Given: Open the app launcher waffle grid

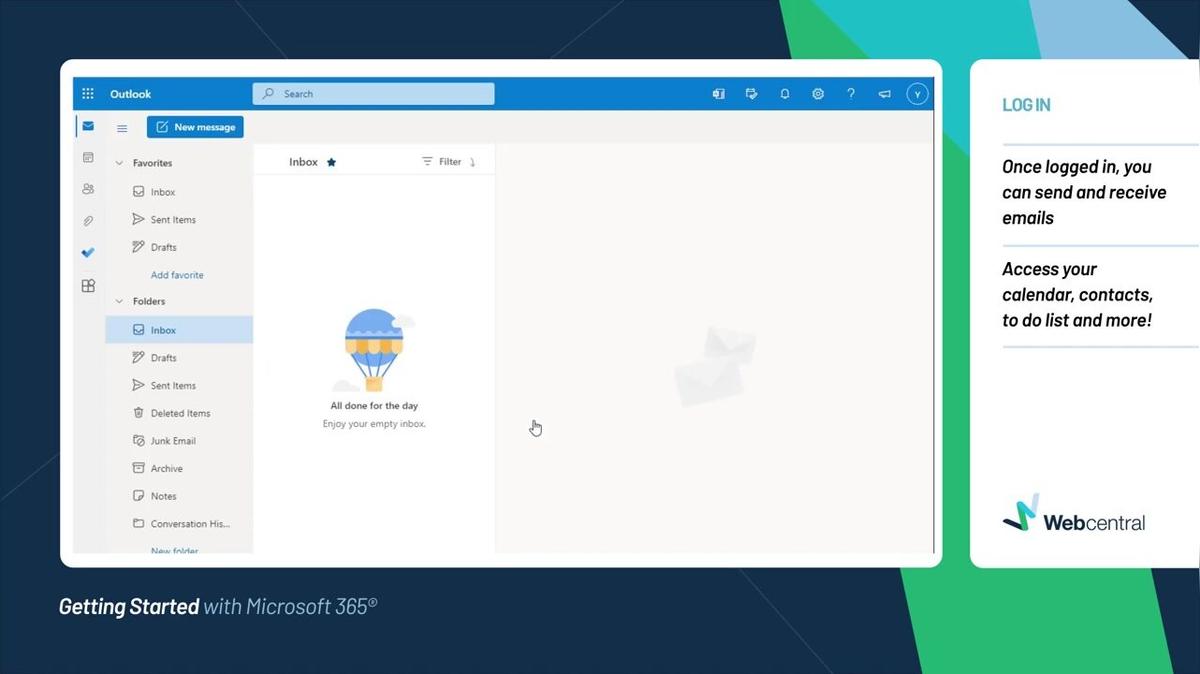Looking at the screenshot, I should coord(88,94).
